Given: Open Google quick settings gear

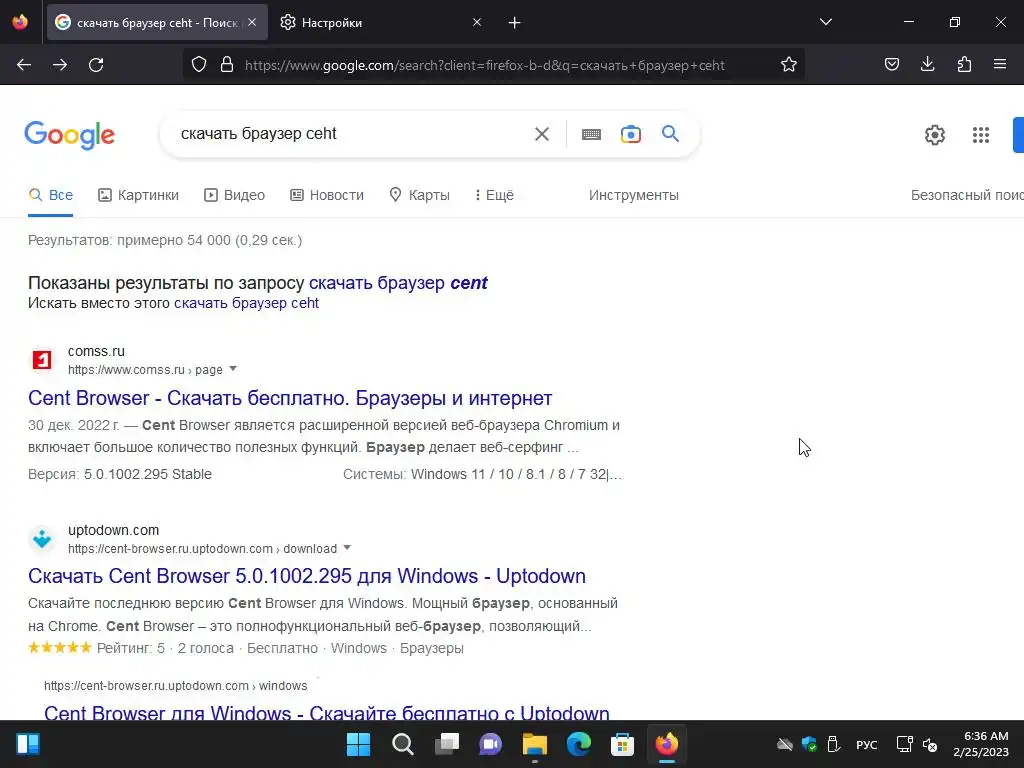Looking at the screenshot, I should [935, 135].
